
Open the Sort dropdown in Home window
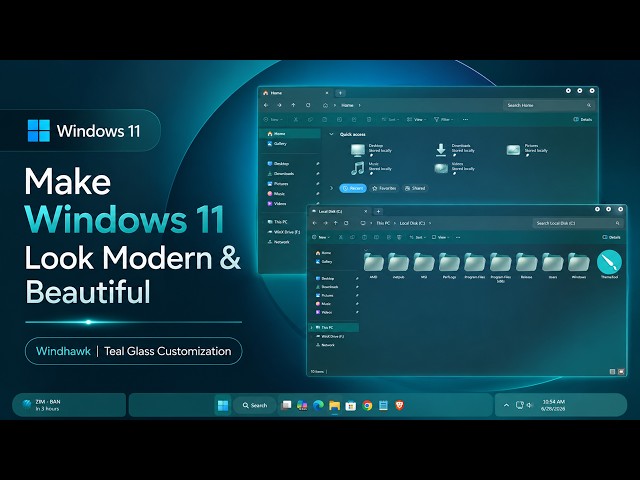tap(390, 120)
